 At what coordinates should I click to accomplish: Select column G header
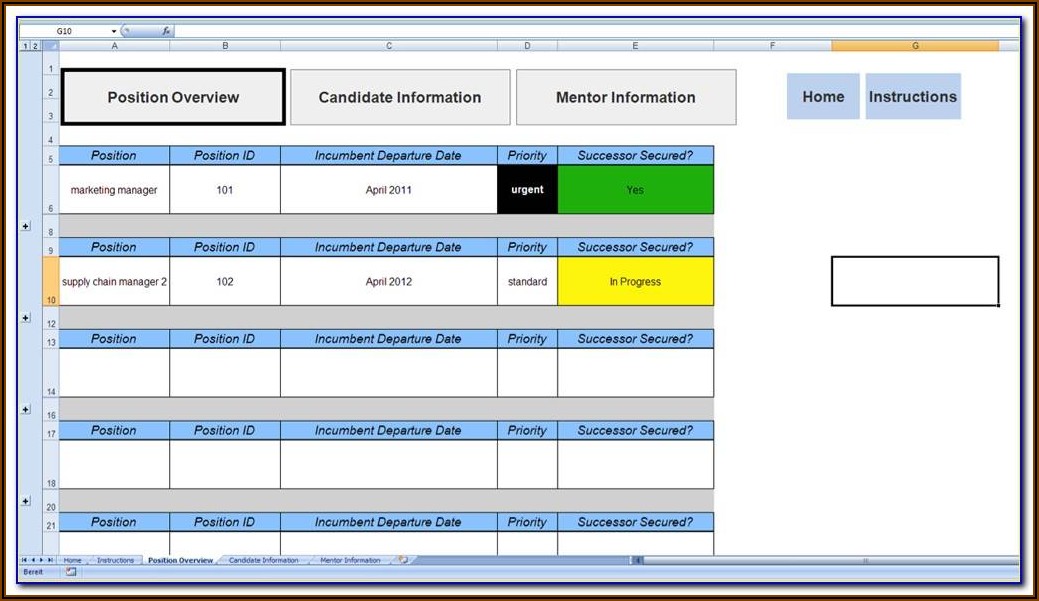point(914,46)
